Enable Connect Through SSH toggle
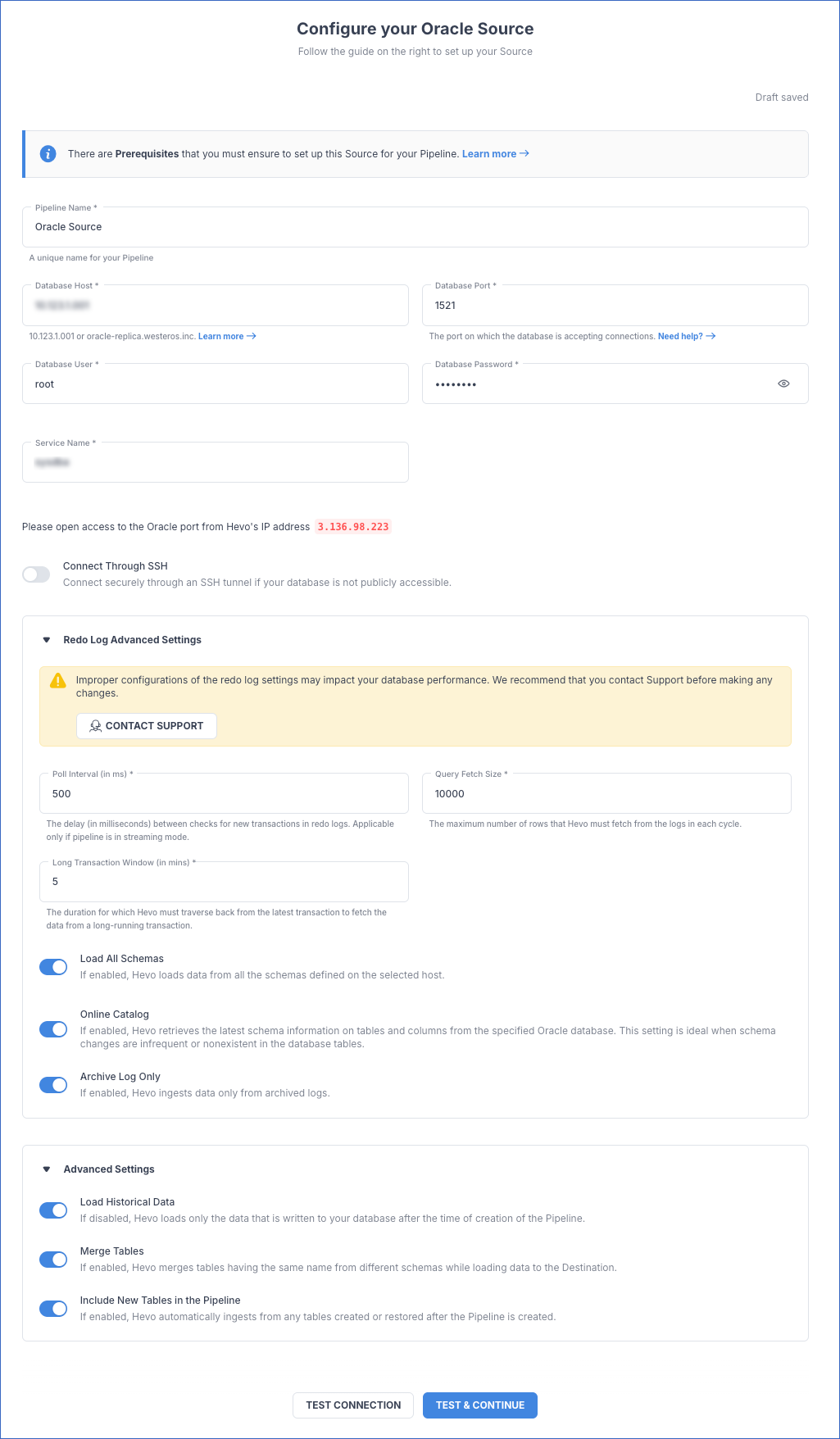This screenshot has height=1439, width=840. (x=36, y=574)
